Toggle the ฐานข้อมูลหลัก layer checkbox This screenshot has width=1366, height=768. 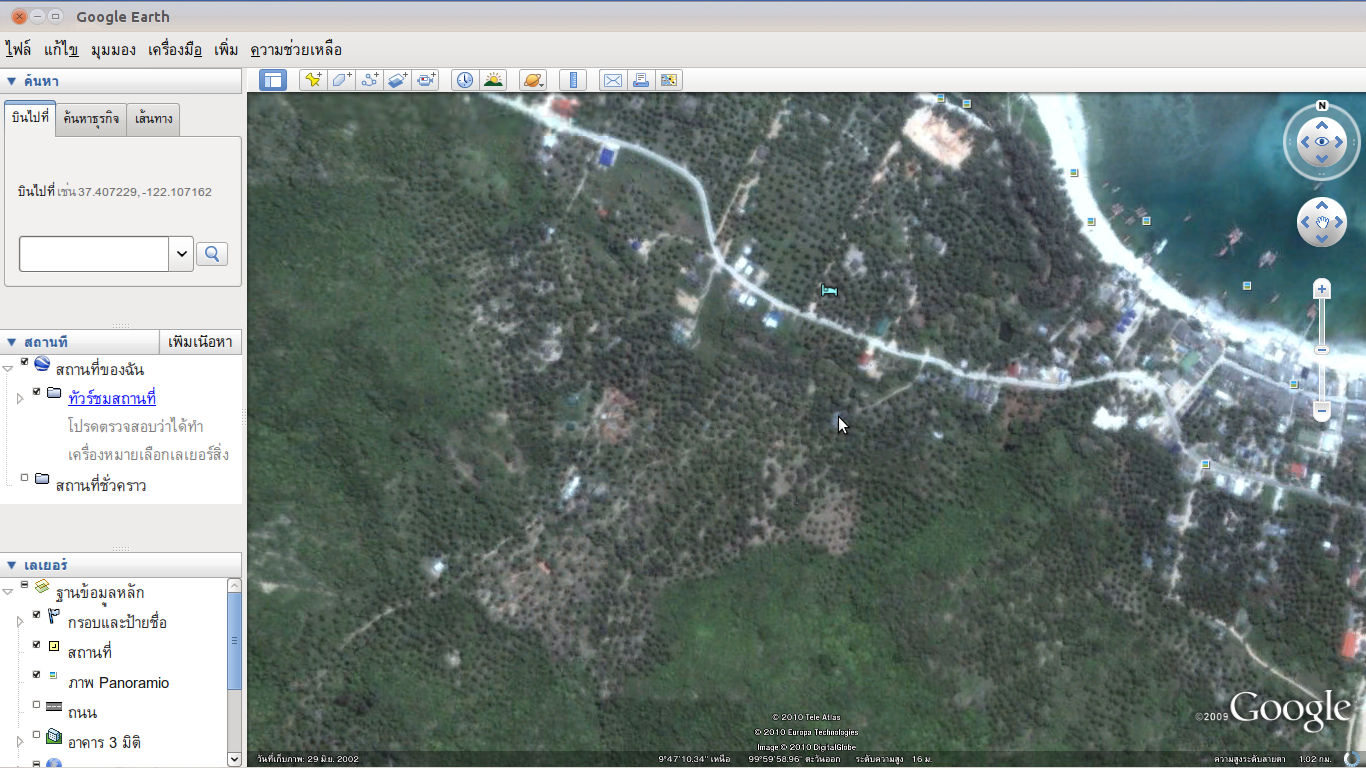click(25, 585)
